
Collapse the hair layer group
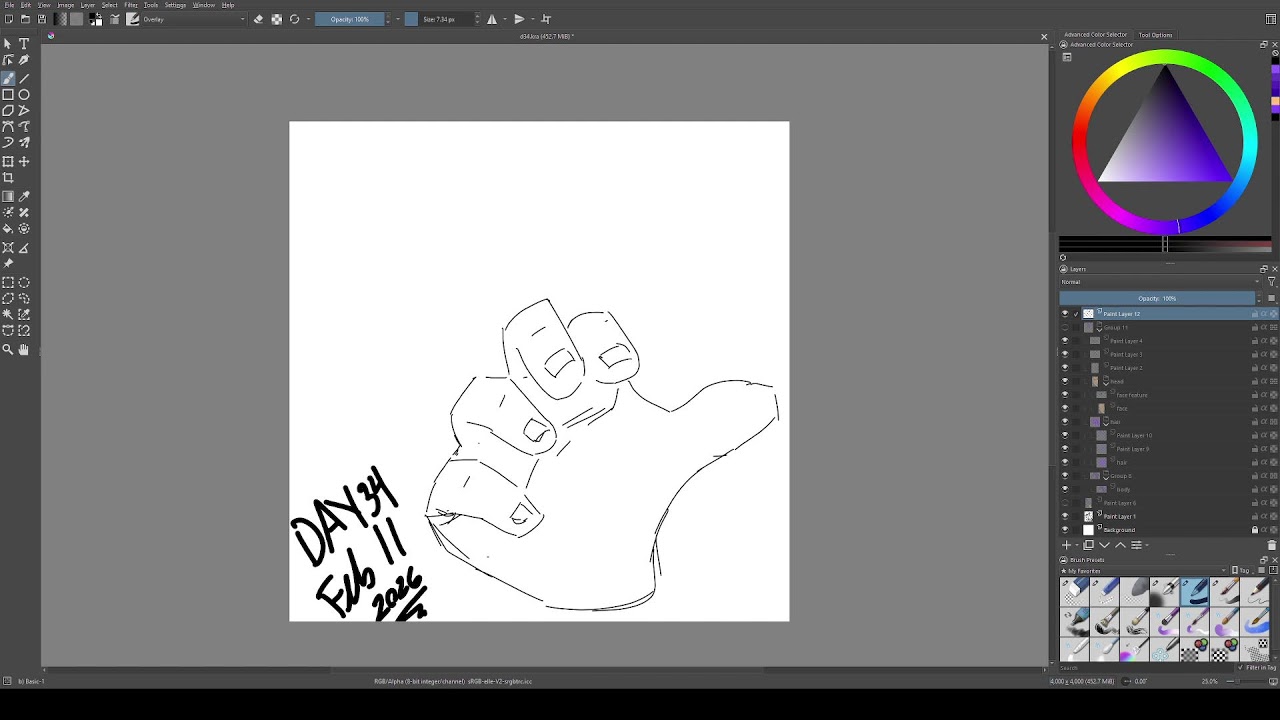pyautogui.click(x=1106, y=422)
